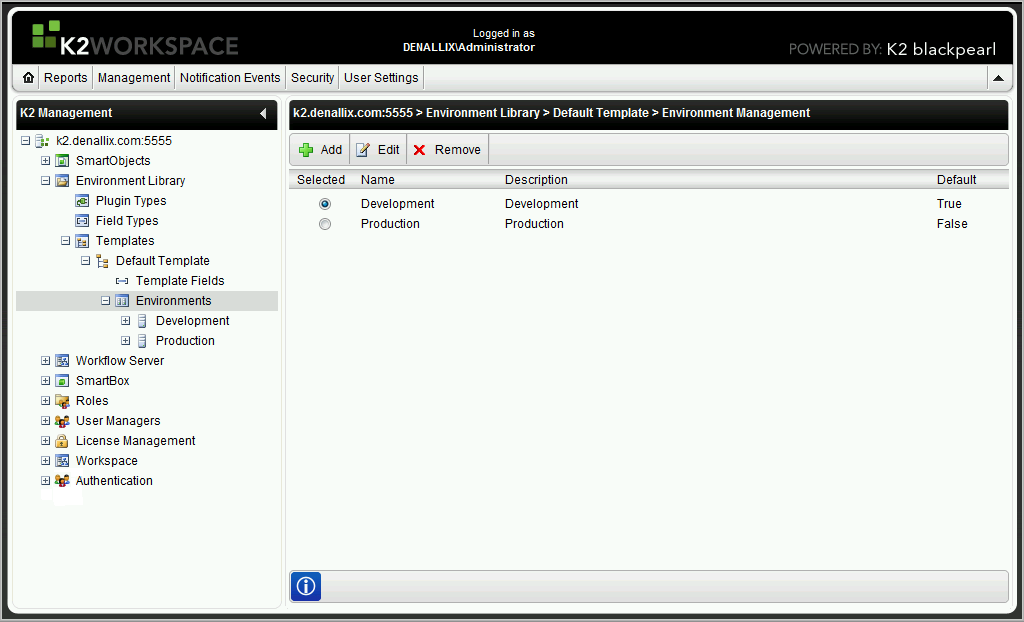Expand the Workspace tree node
The width and height of the screenshot is (1024, 622).
45,461
